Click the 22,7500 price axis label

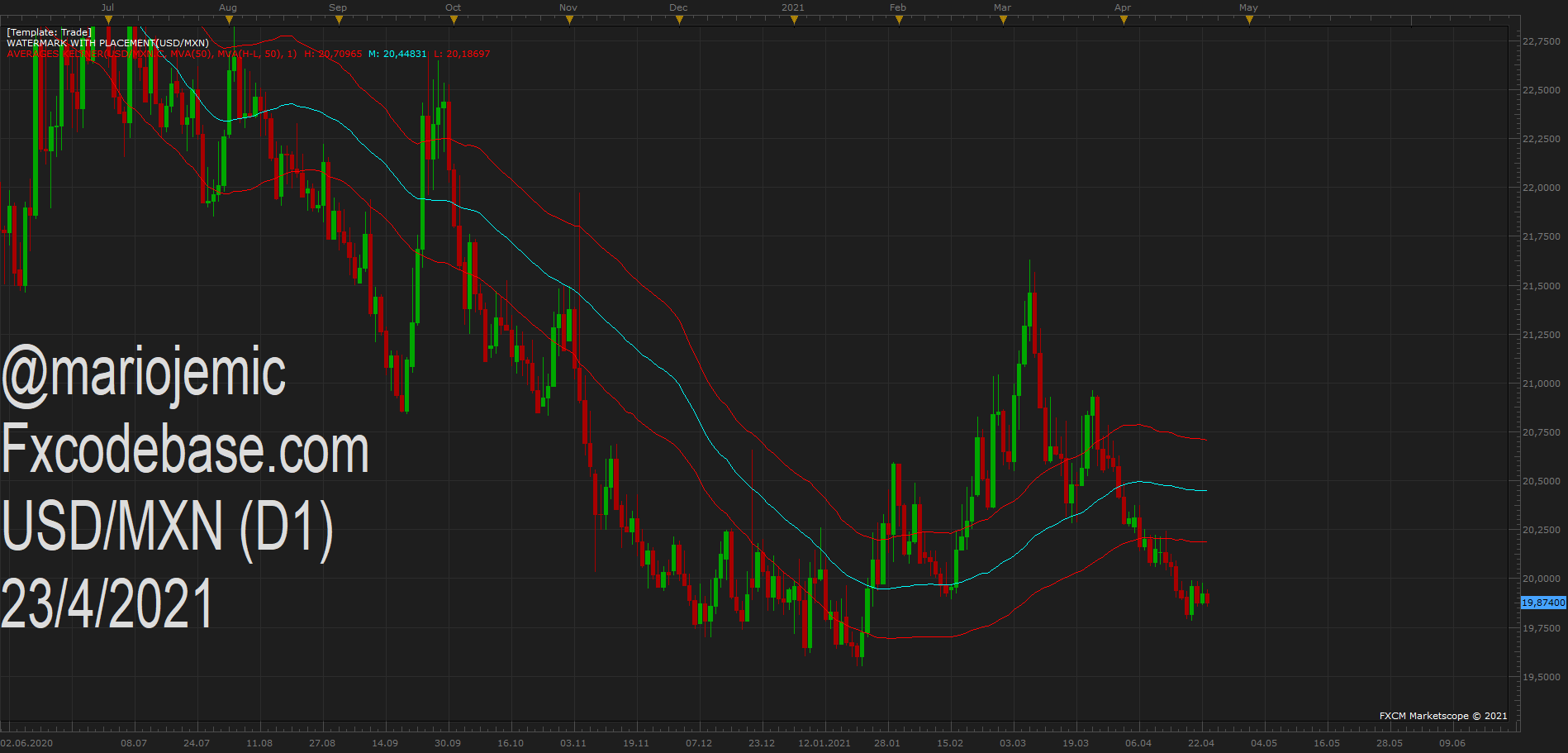pos(1542,41)
